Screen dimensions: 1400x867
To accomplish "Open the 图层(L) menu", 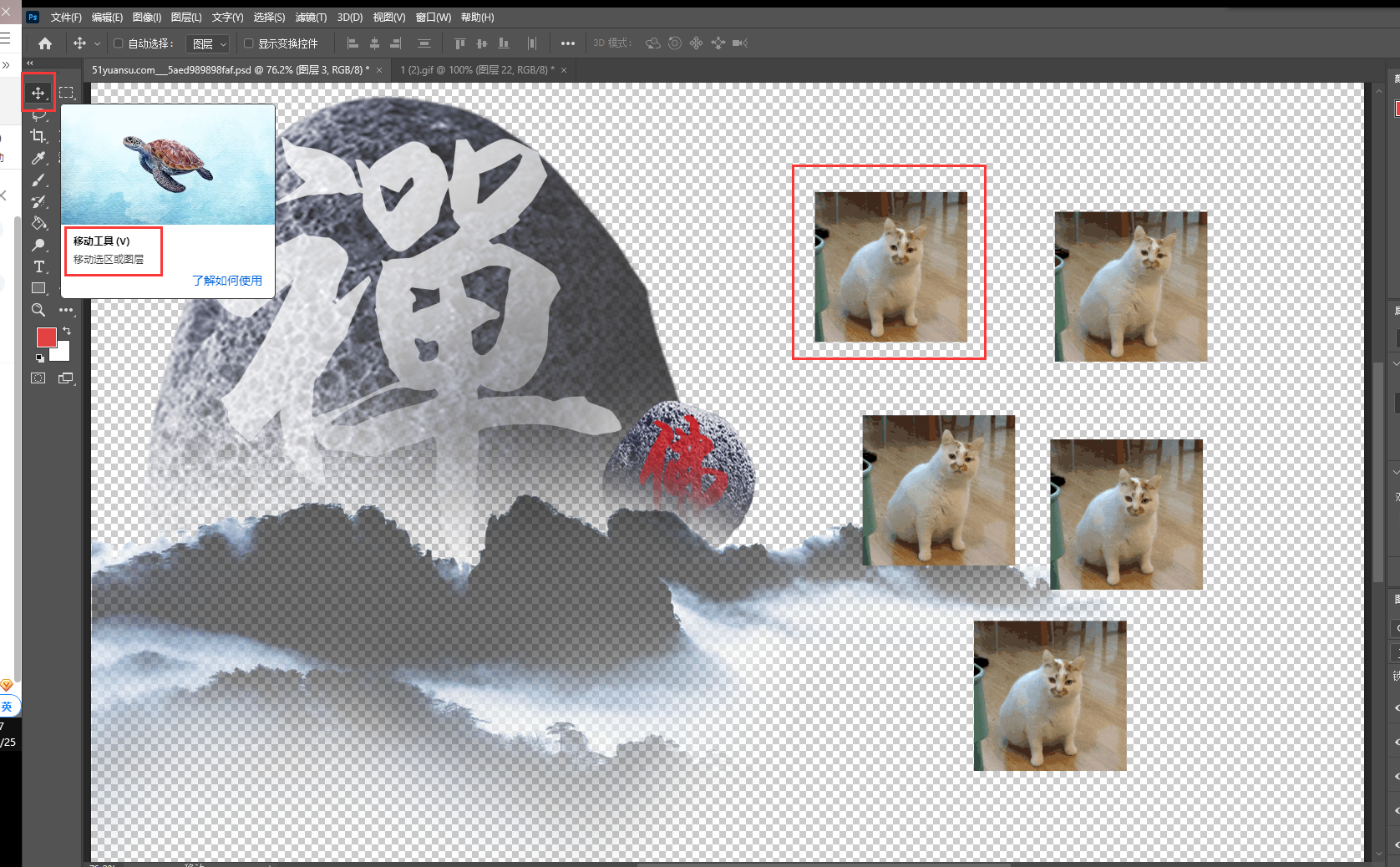I will coord(186,18).
